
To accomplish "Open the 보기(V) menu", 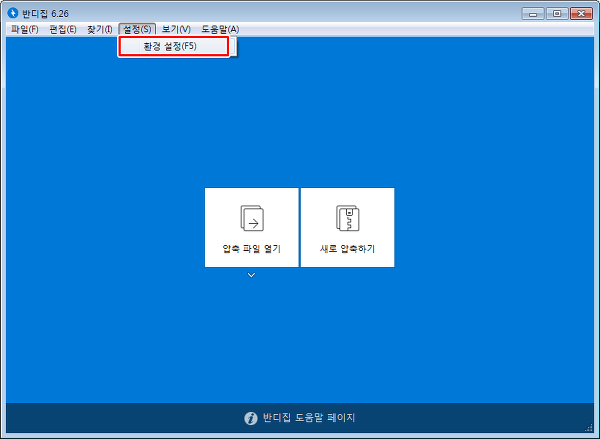I will click(x=176, y=29).
